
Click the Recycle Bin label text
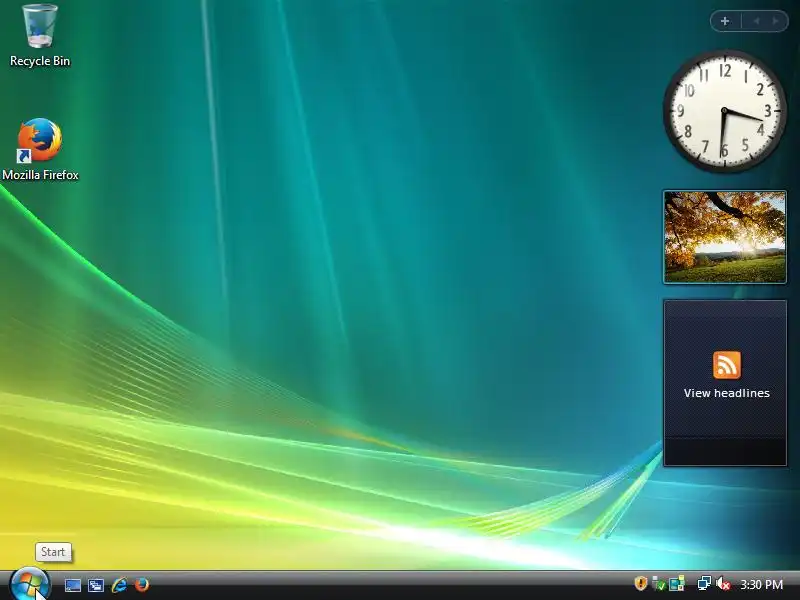40,61
